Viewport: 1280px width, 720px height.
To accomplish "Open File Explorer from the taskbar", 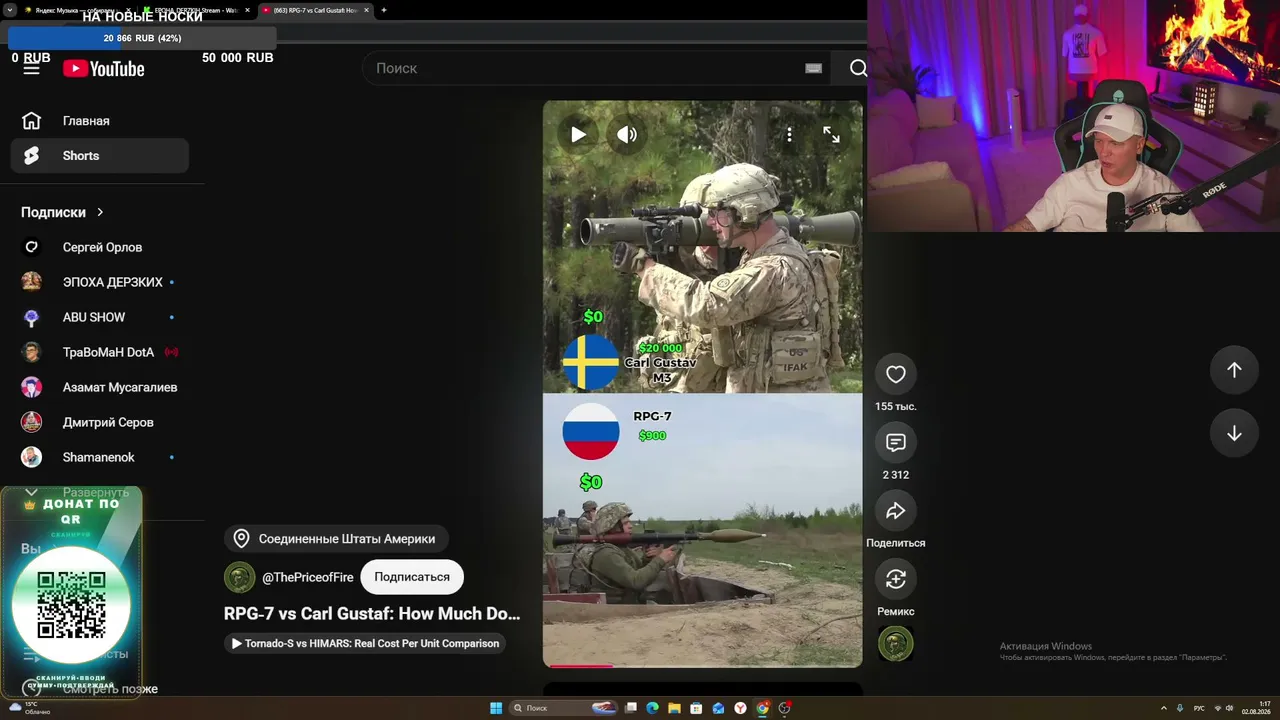I will coord(674,708).
